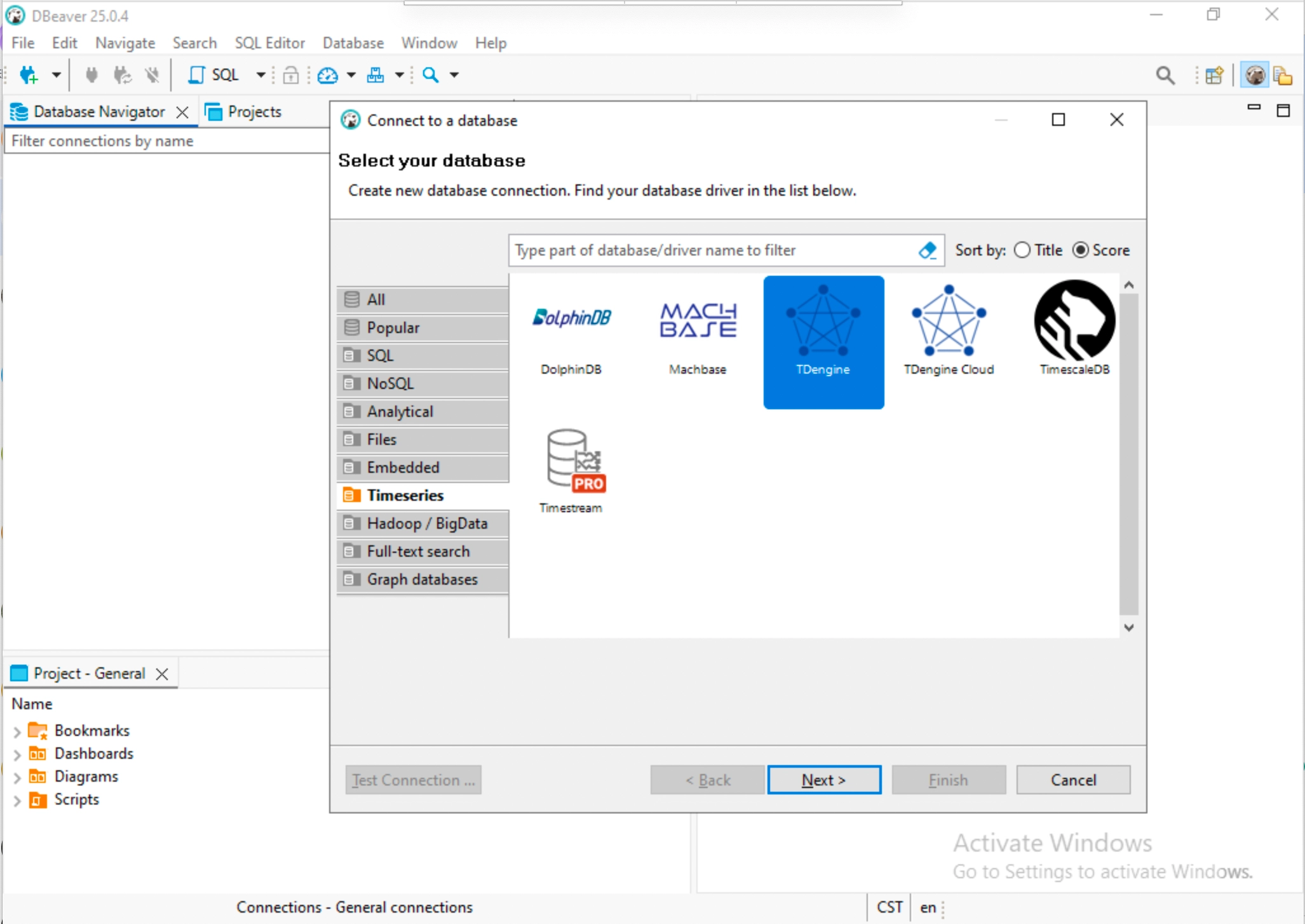The image size is (1305, 924).
Task: Click the search magnifier toolbar icon
Action: [x=431, y=75]
